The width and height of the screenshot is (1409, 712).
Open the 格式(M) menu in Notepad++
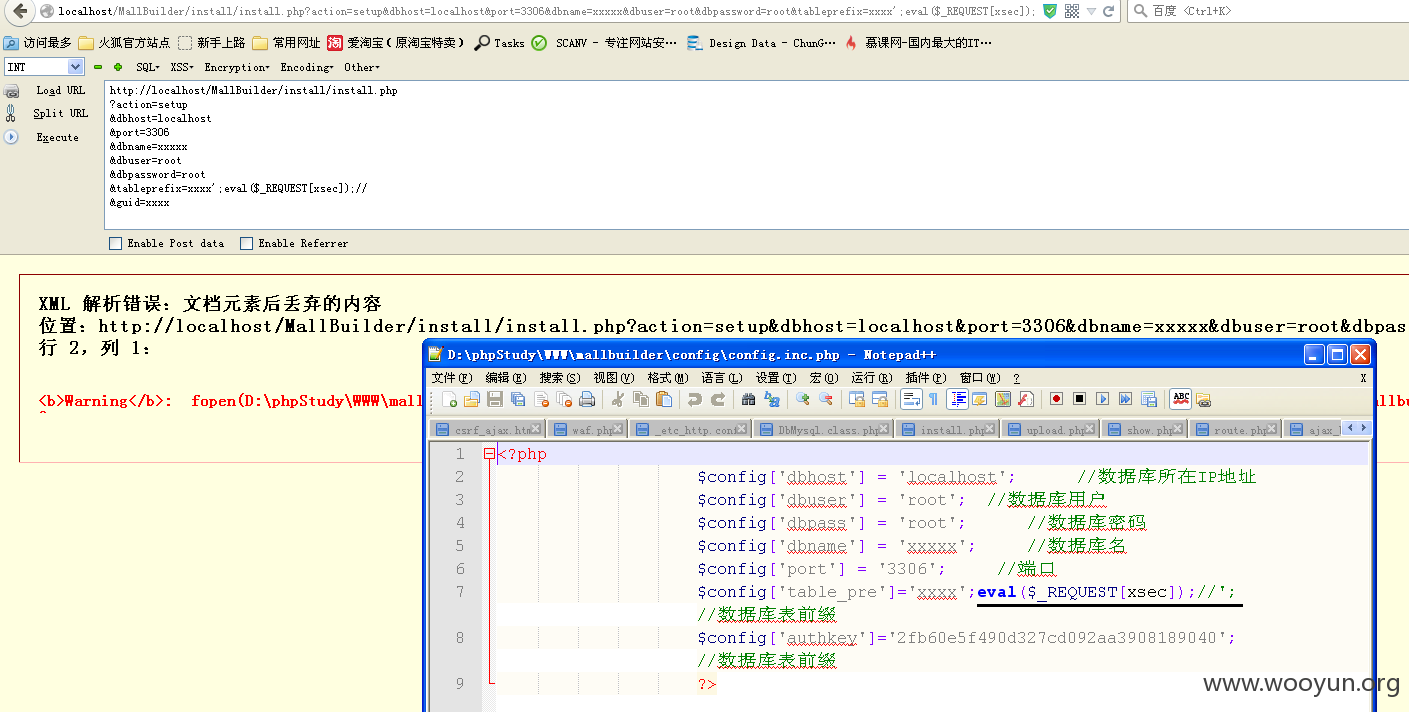(668, 378)
